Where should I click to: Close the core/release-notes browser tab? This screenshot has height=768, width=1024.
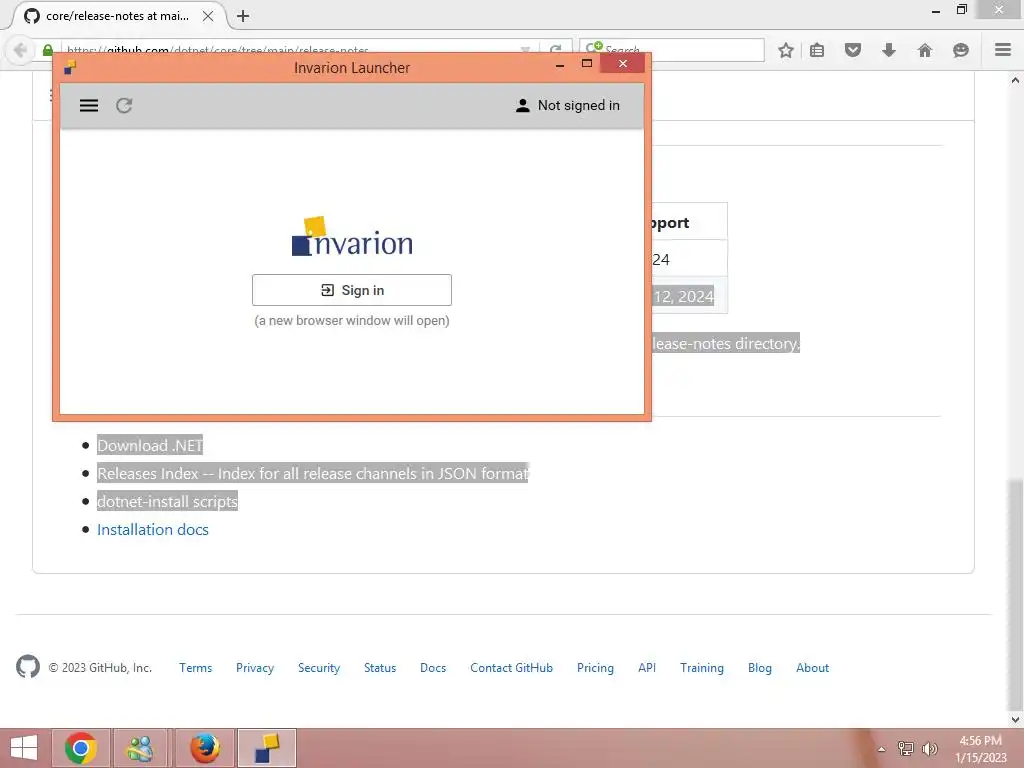208,16
